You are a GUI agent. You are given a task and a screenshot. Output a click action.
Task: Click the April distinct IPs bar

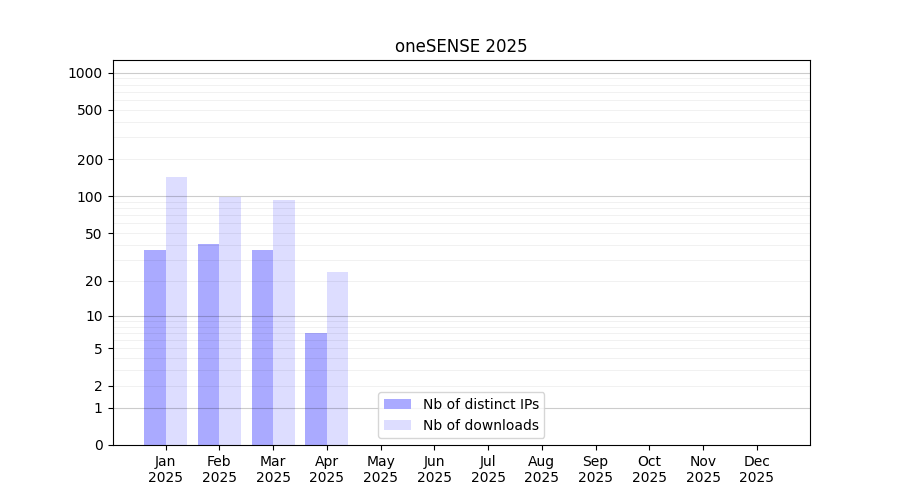pyautogui.click(x=316, y=389)
